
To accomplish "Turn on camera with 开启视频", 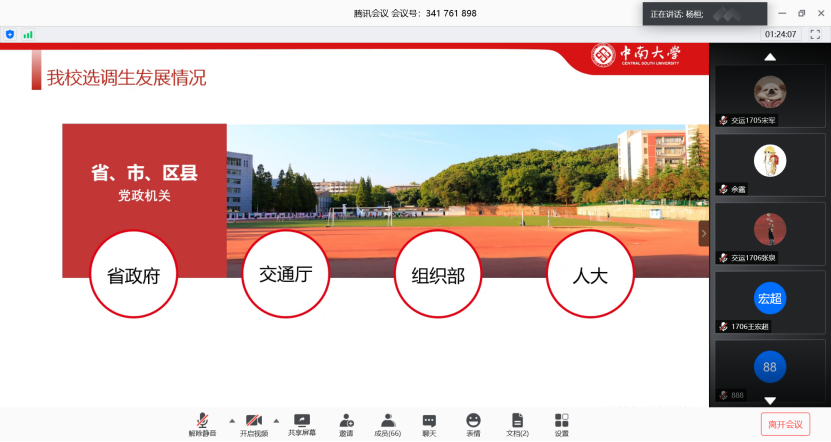I will (254, 423).
